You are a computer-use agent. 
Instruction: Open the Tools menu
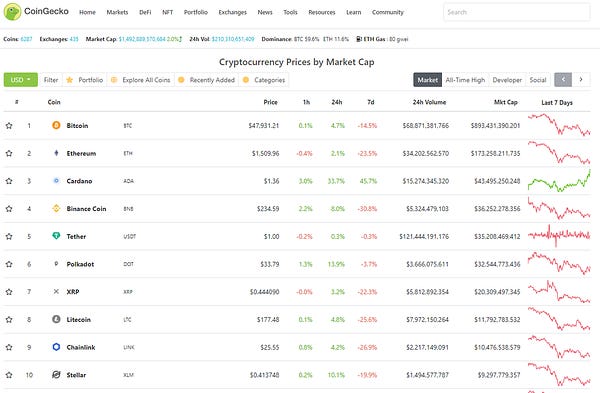pyautogui.click(x=290, y=12)
